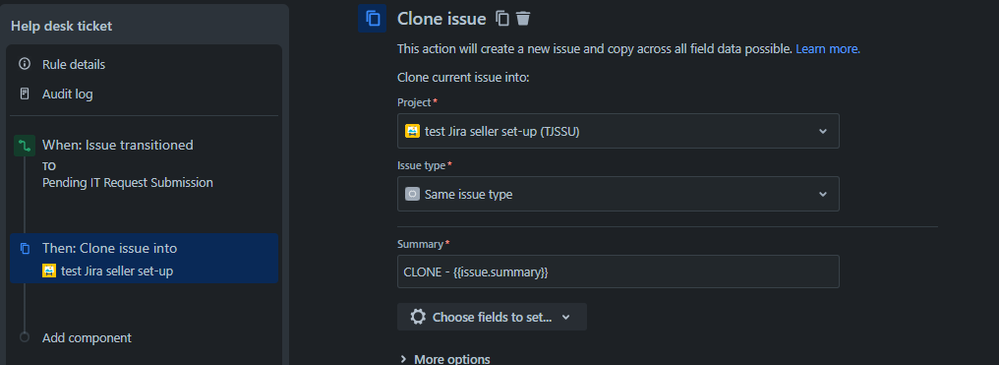Click Add component in rule chain

87,338
